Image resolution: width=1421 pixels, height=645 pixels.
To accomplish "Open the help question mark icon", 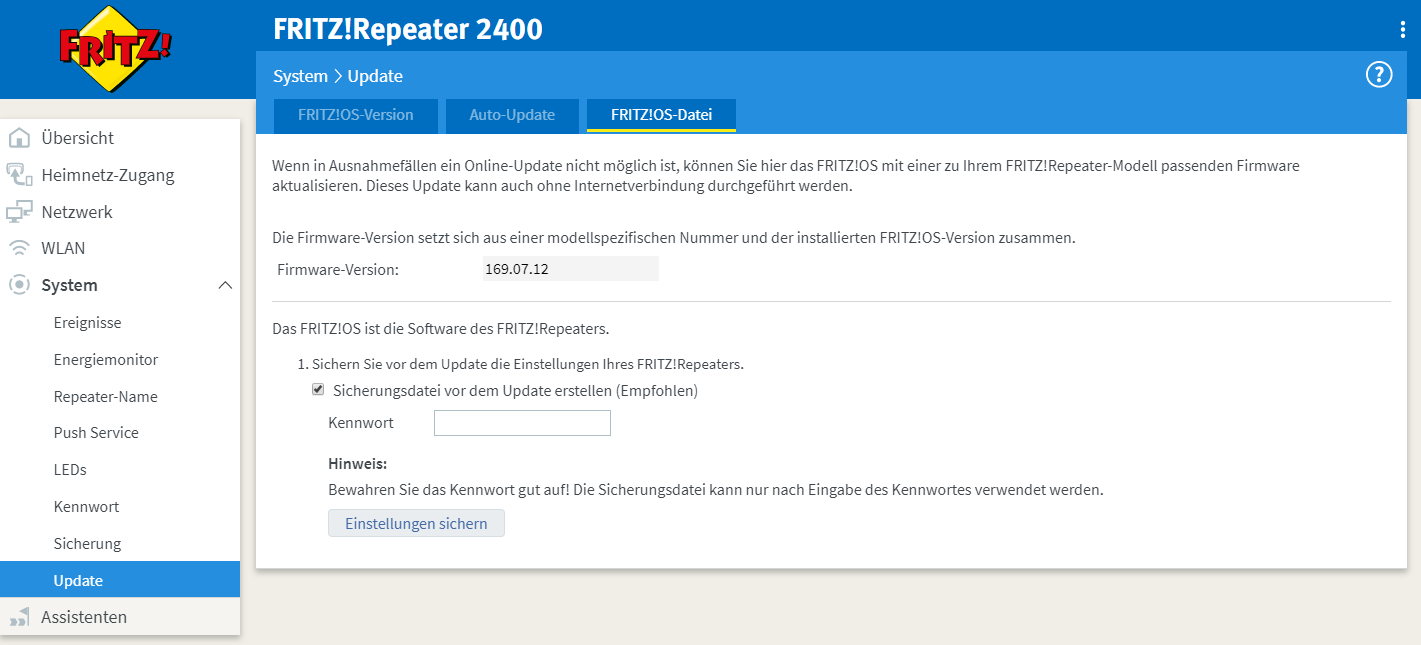I will tap(1379, 74).
